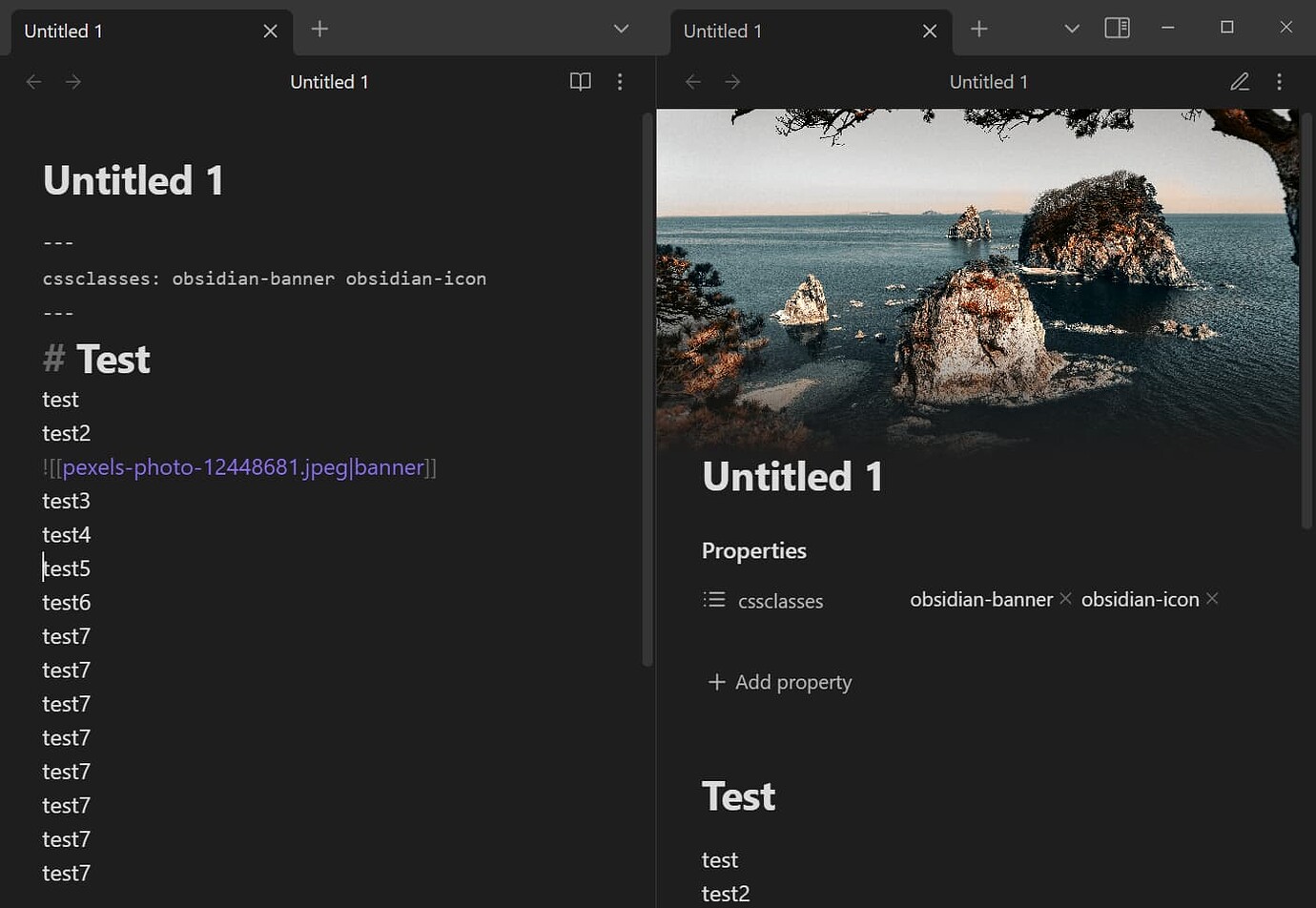Screen dimensions: 1316x908
Task: Open more options menu for the right note
Action: tap(1281, 81)
